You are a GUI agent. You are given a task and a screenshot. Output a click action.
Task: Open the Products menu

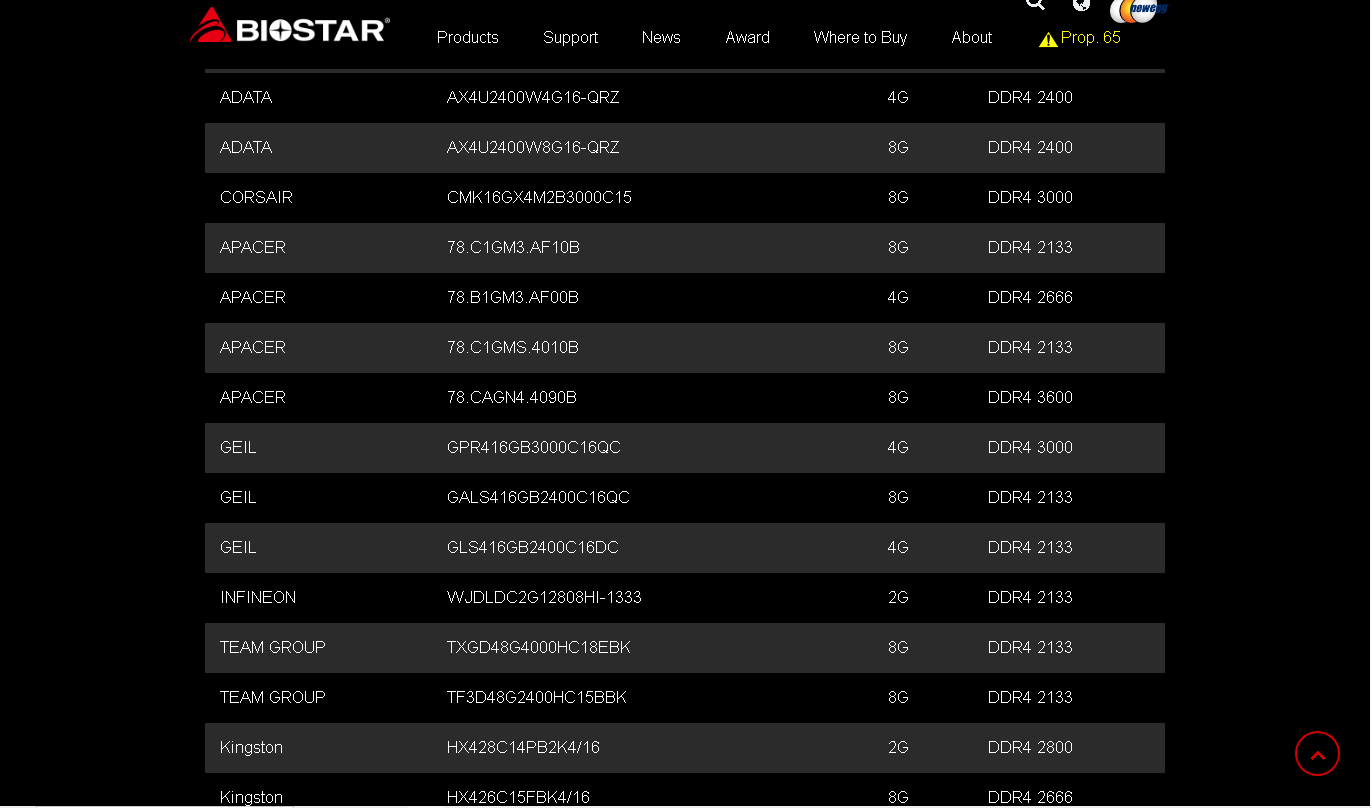pos(467,37)
